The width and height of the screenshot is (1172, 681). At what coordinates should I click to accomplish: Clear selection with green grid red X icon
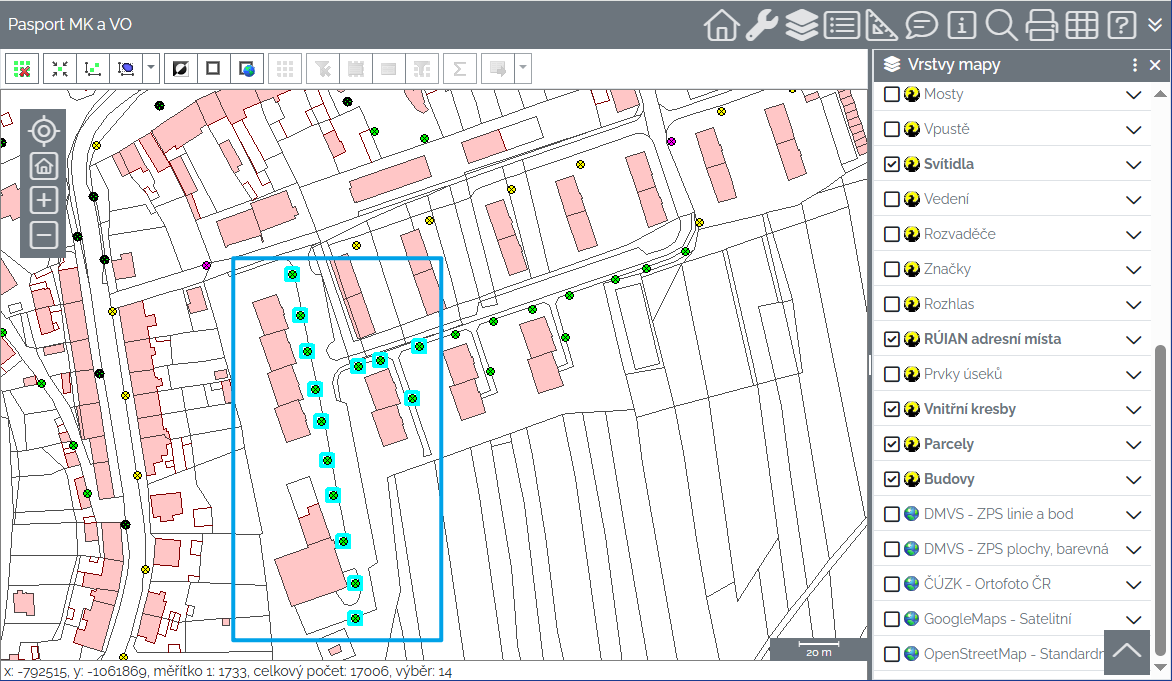click(21, 69)
